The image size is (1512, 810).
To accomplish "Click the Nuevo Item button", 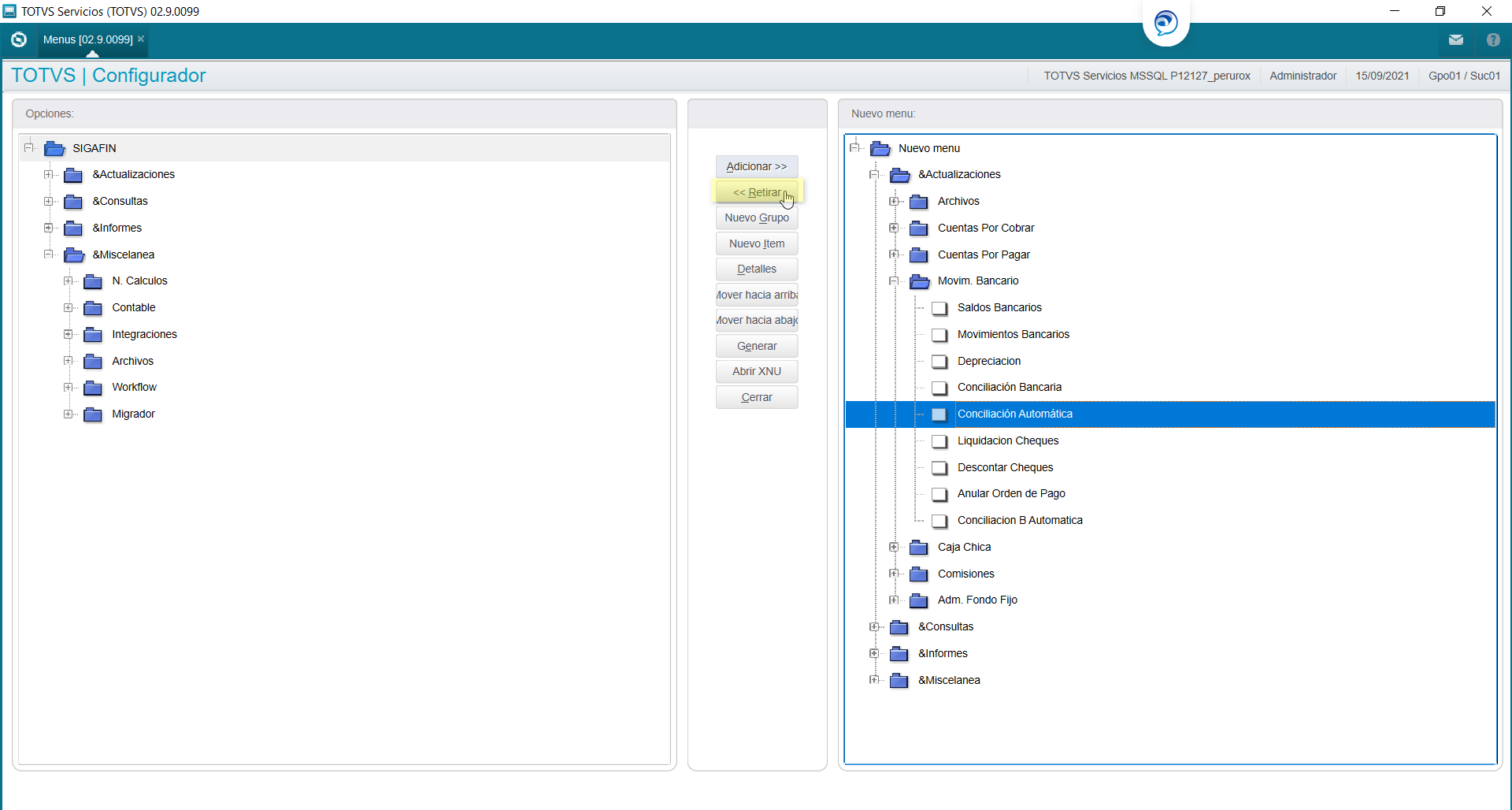I will 757,243.
